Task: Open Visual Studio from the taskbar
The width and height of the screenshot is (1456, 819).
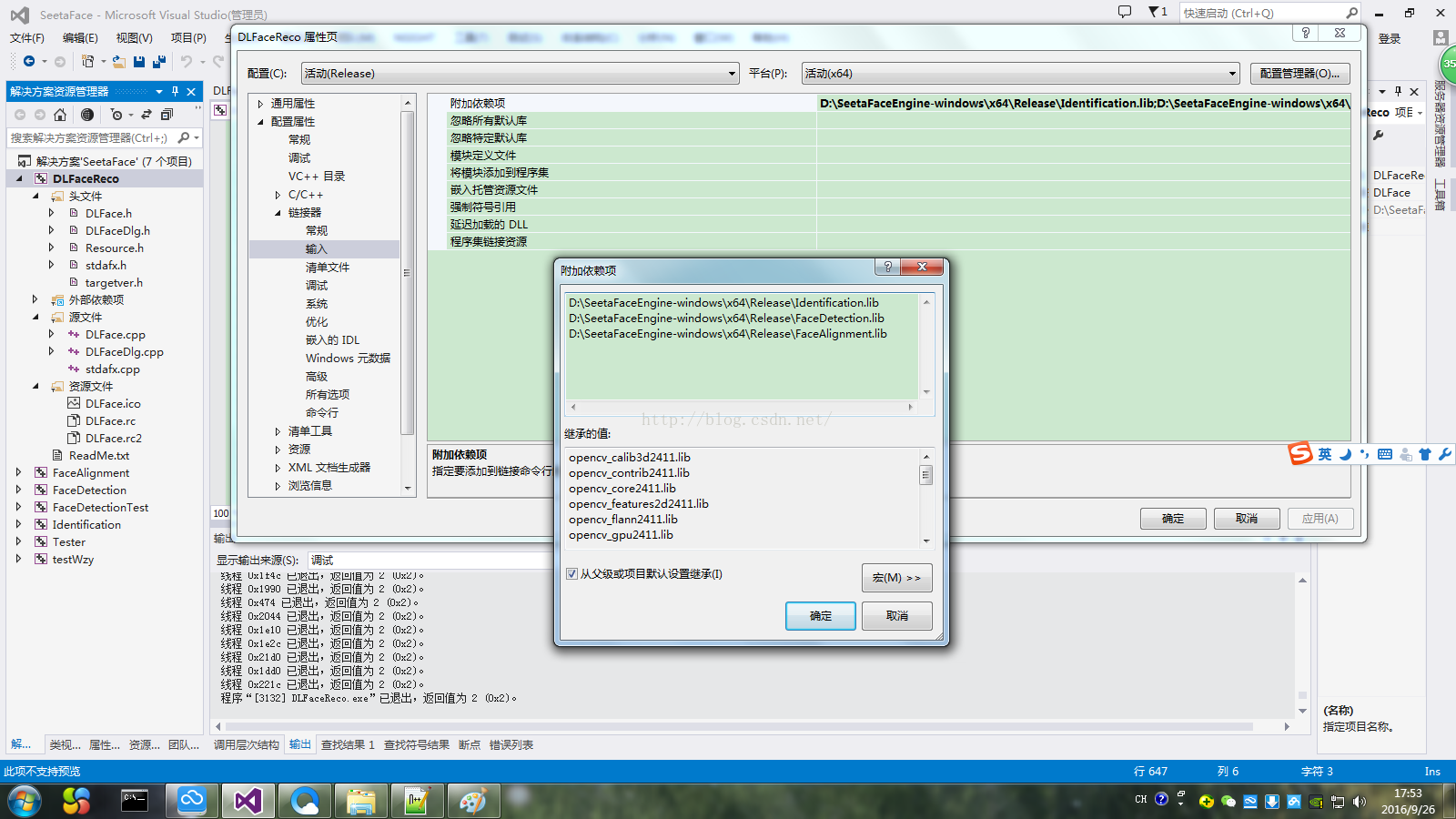Action: [248, 801]
